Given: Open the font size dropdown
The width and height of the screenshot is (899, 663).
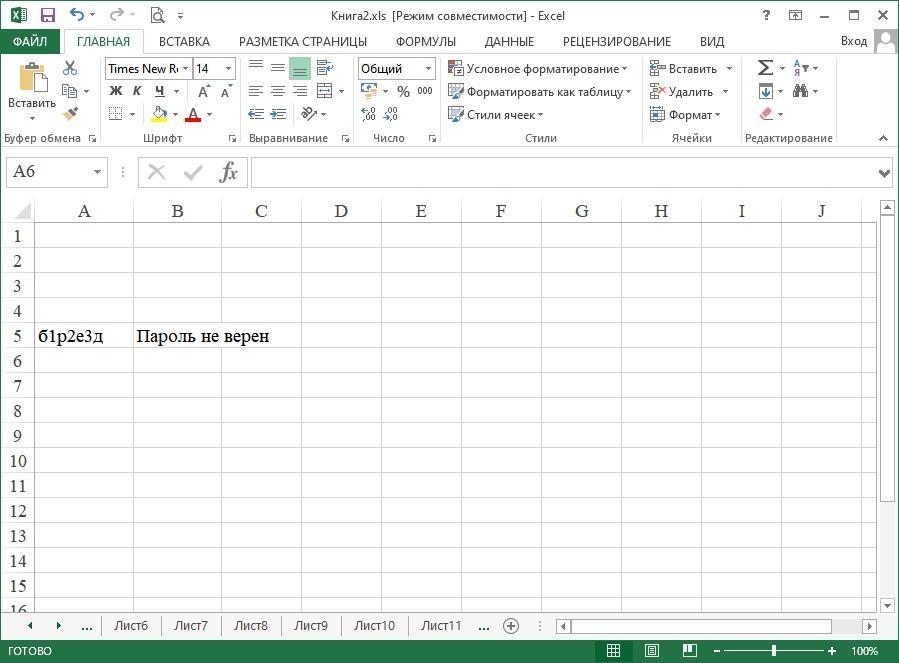Looking at the screenshot, I should point(228,68).
